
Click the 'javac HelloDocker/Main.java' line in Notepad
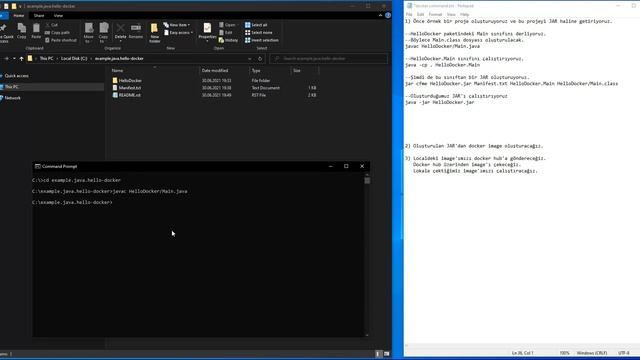pyautogui.click(x=443, y=47)
